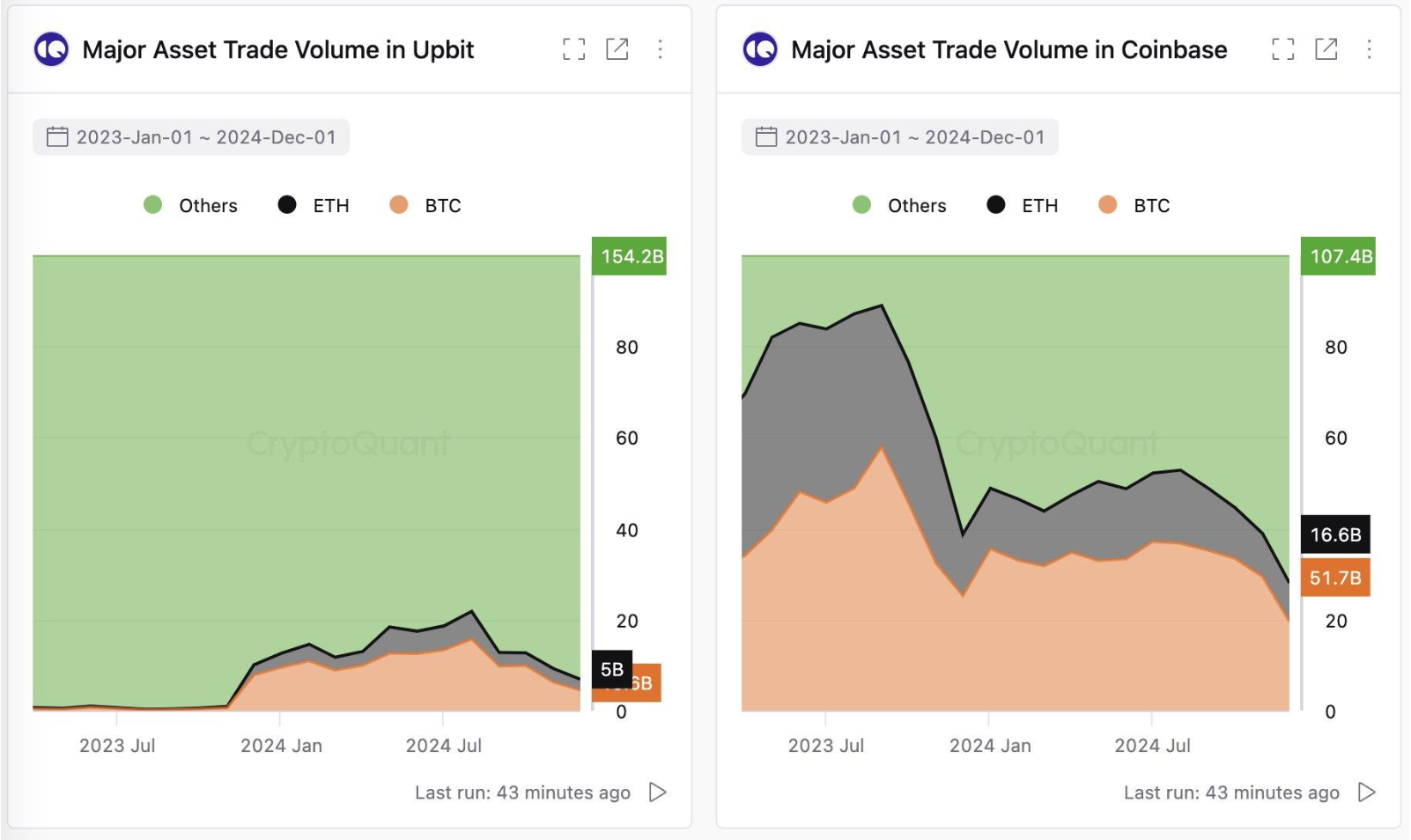Open Coinbase date range picker
Image resolution: width=1411 pixels, height=840 pixels.
[900, 137]
